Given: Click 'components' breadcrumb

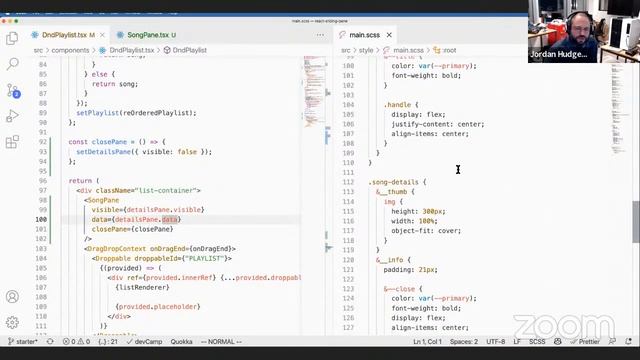Looking at the screenshot, I should [70, 50].
